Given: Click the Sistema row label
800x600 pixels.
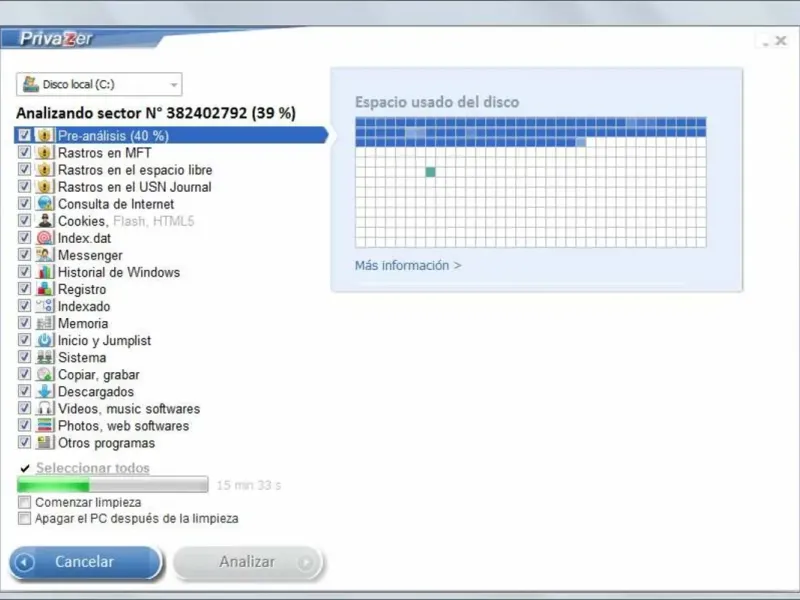Looking at the screenshot, I should click(x=82, y=358).
